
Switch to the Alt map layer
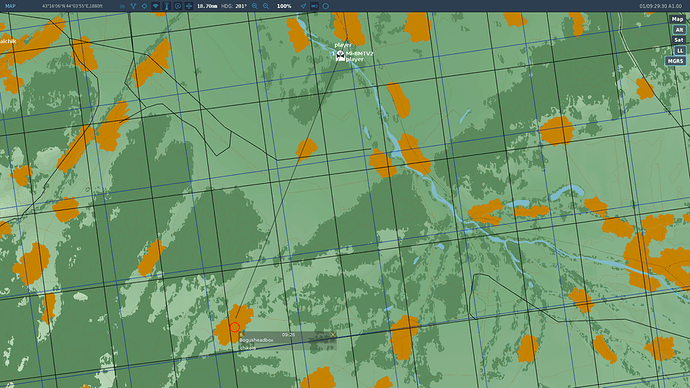click(x=679, y=29)
